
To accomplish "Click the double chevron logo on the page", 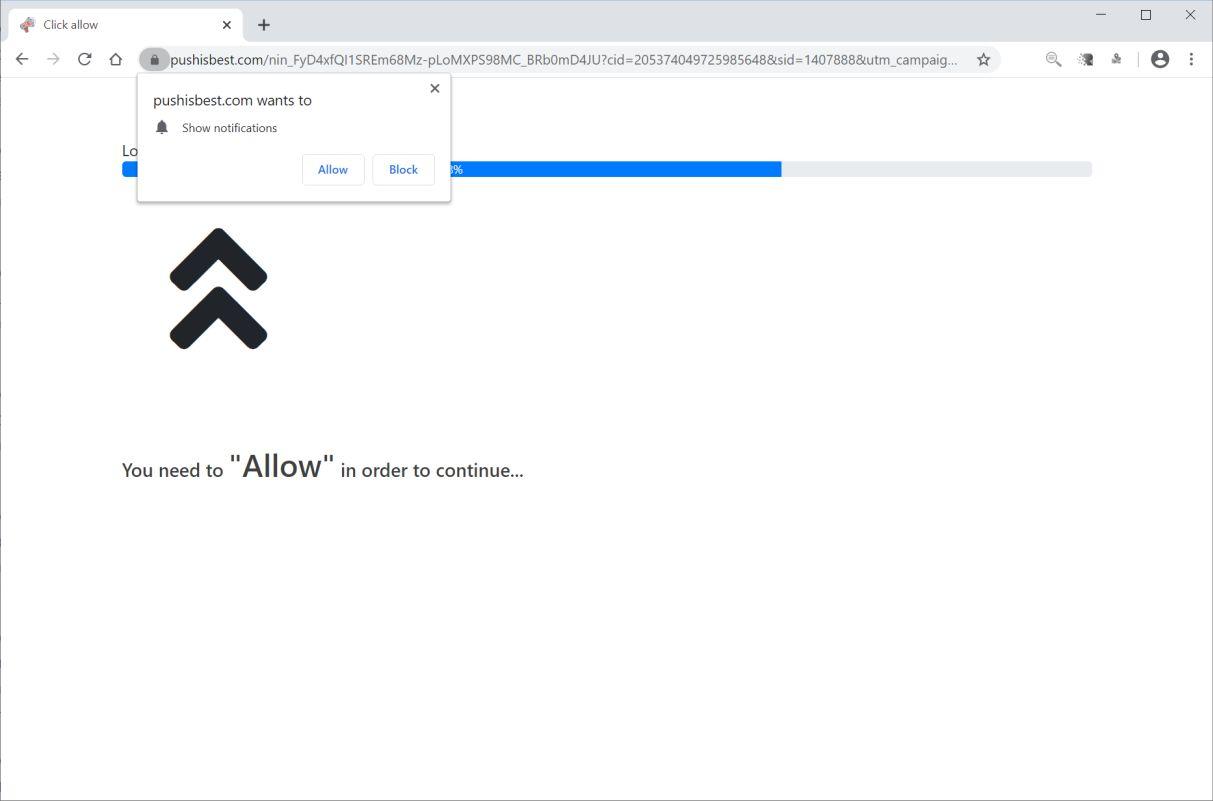I will click(x=220, y=288).
